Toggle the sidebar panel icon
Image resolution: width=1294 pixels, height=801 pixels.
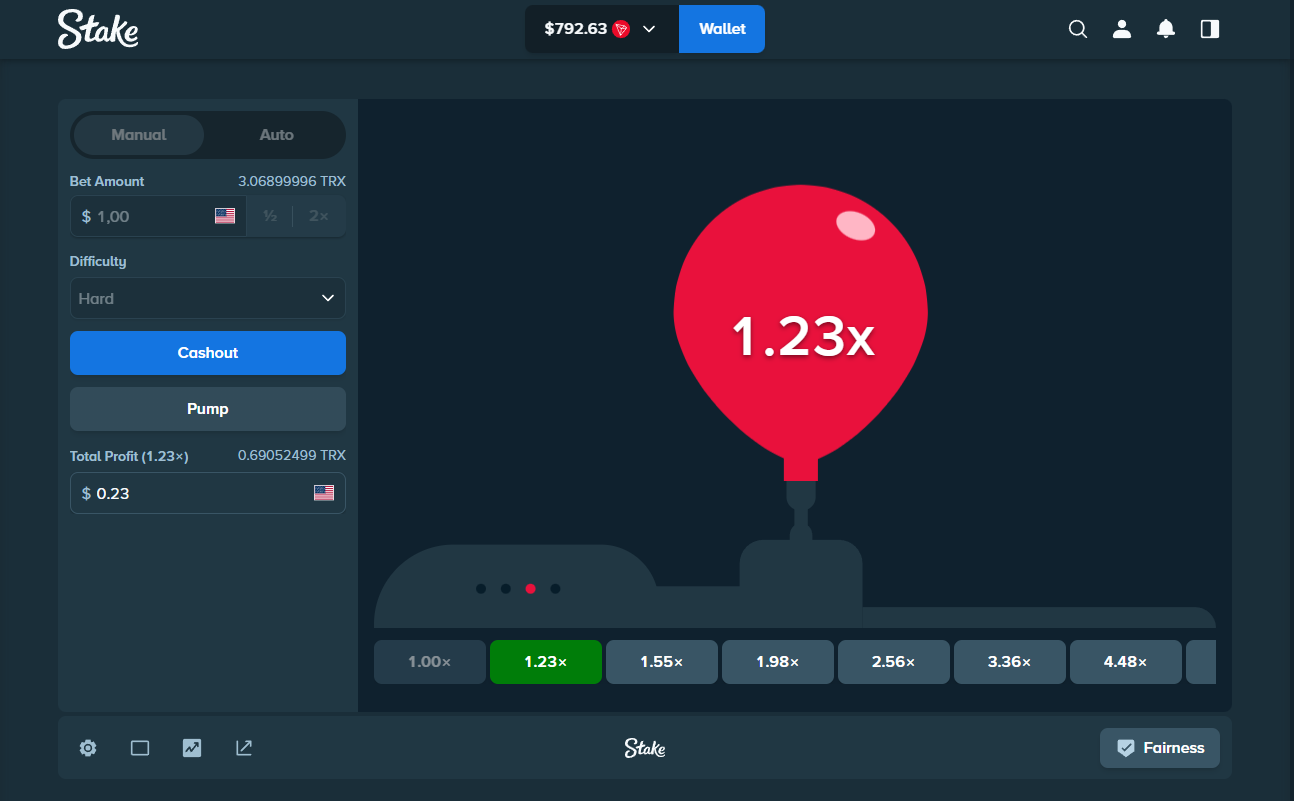pyautogui.click(x=1210, y=29)
